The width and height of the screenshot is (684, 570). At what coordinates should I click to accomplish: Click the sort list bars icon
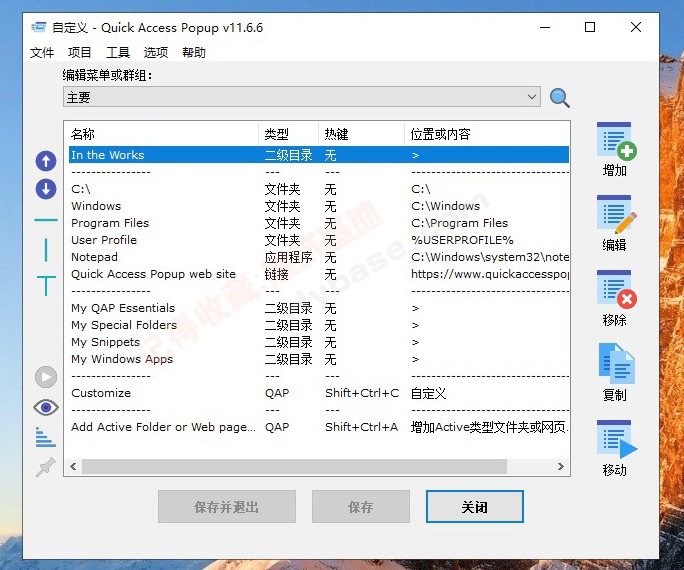(x=46, y=437)
